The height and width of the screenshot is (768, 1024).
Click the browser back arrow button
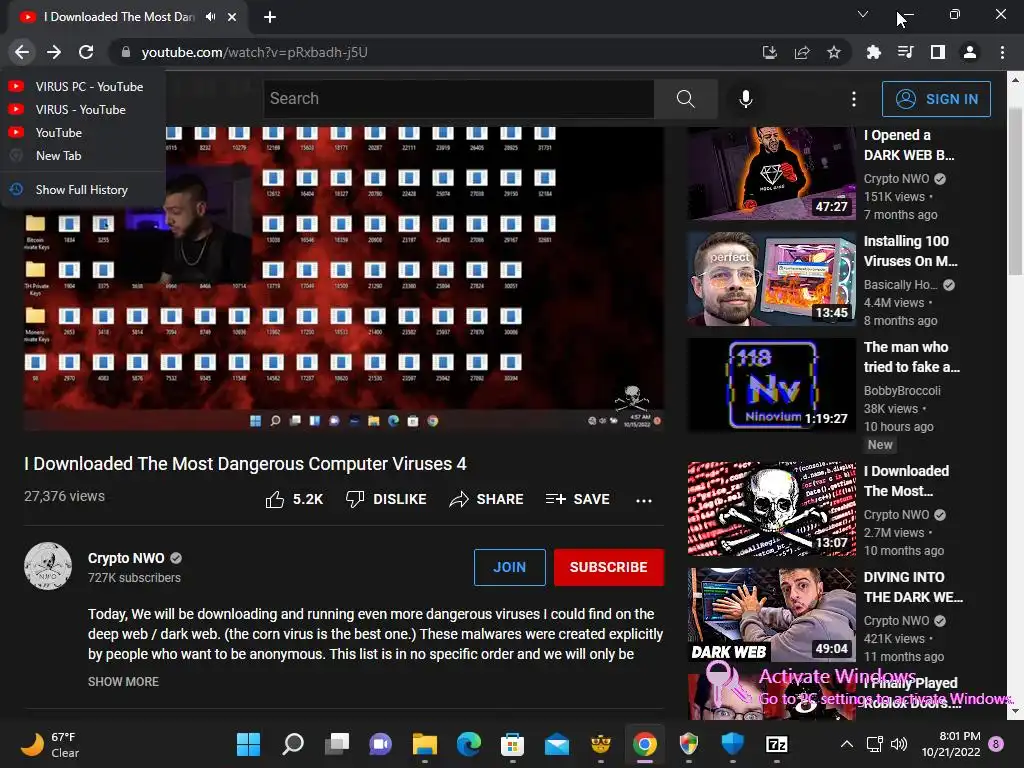(x=22, y=52)
